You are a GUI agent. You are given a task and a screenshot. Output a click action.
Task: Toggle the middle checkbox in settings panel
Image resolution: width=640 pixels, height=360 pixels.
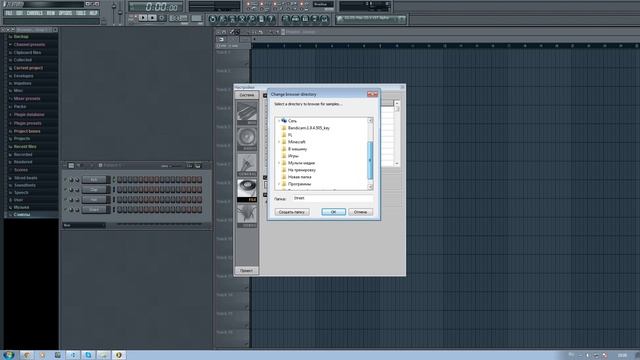click(265, 178)
